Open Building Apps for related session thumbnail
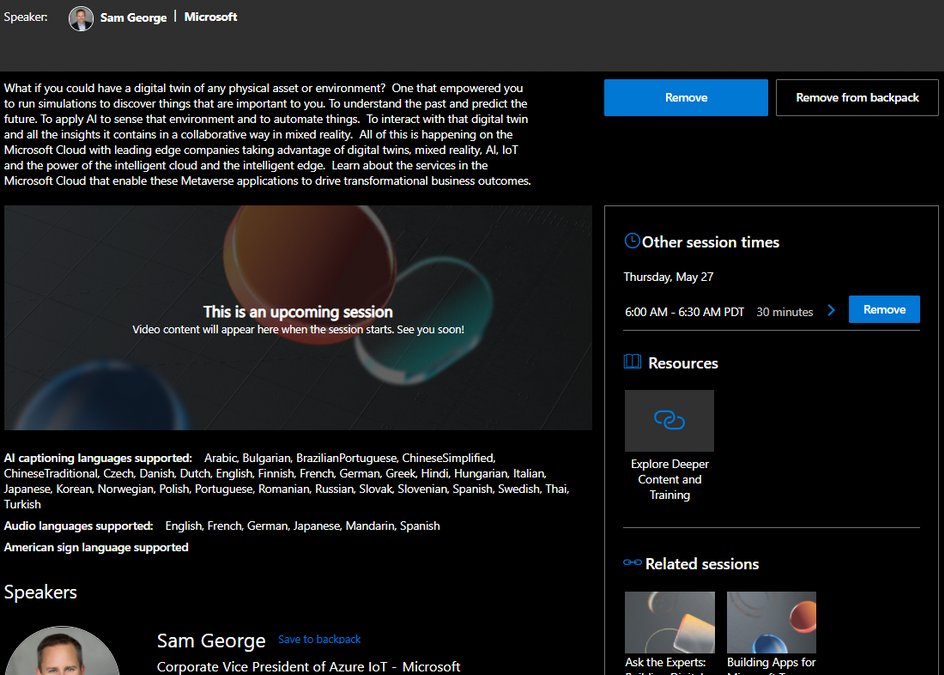 771,622
